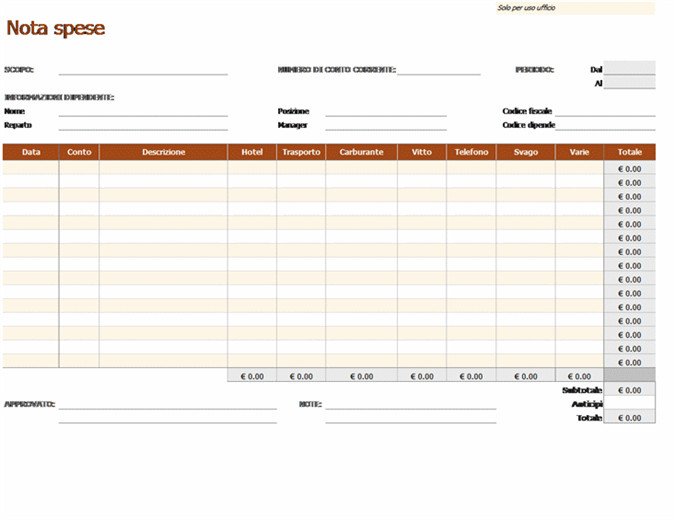Select the Subtotale amount cell
Screen dimensions: 675x520
click(x=629, y=390)
